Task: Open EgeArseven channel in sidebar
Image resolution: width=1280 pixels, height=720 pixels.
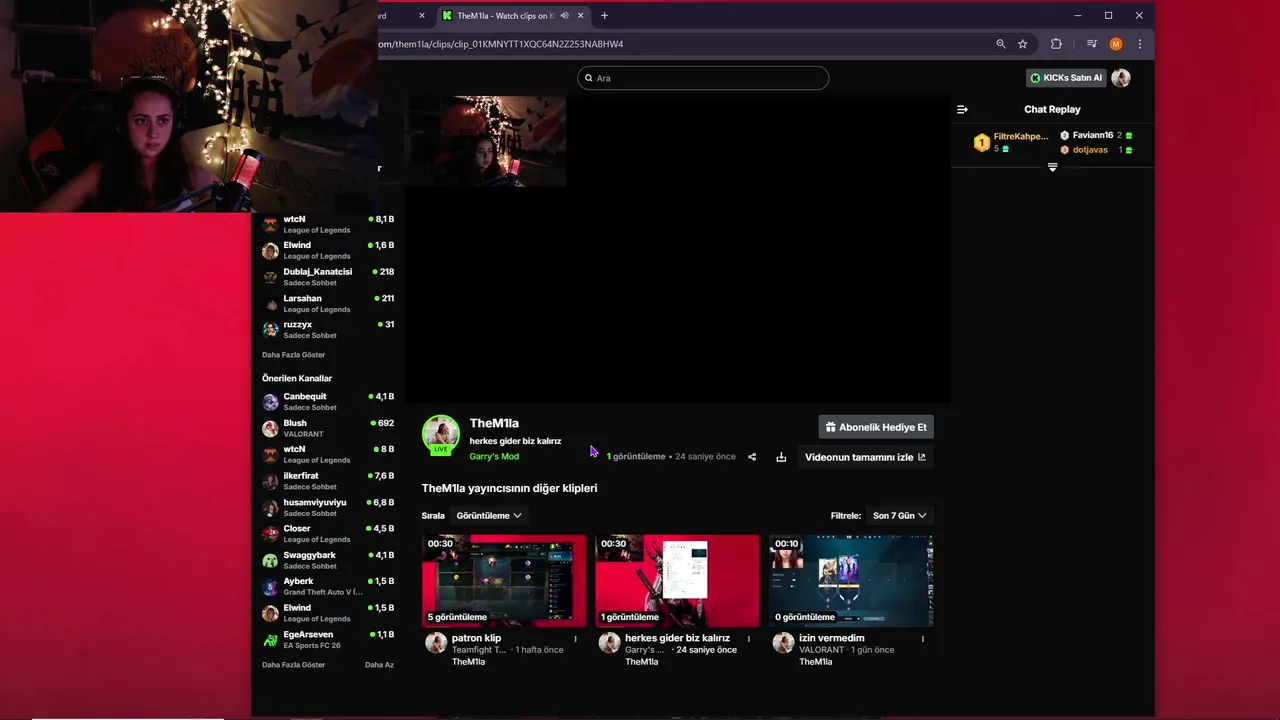Action: click(328, 639)
